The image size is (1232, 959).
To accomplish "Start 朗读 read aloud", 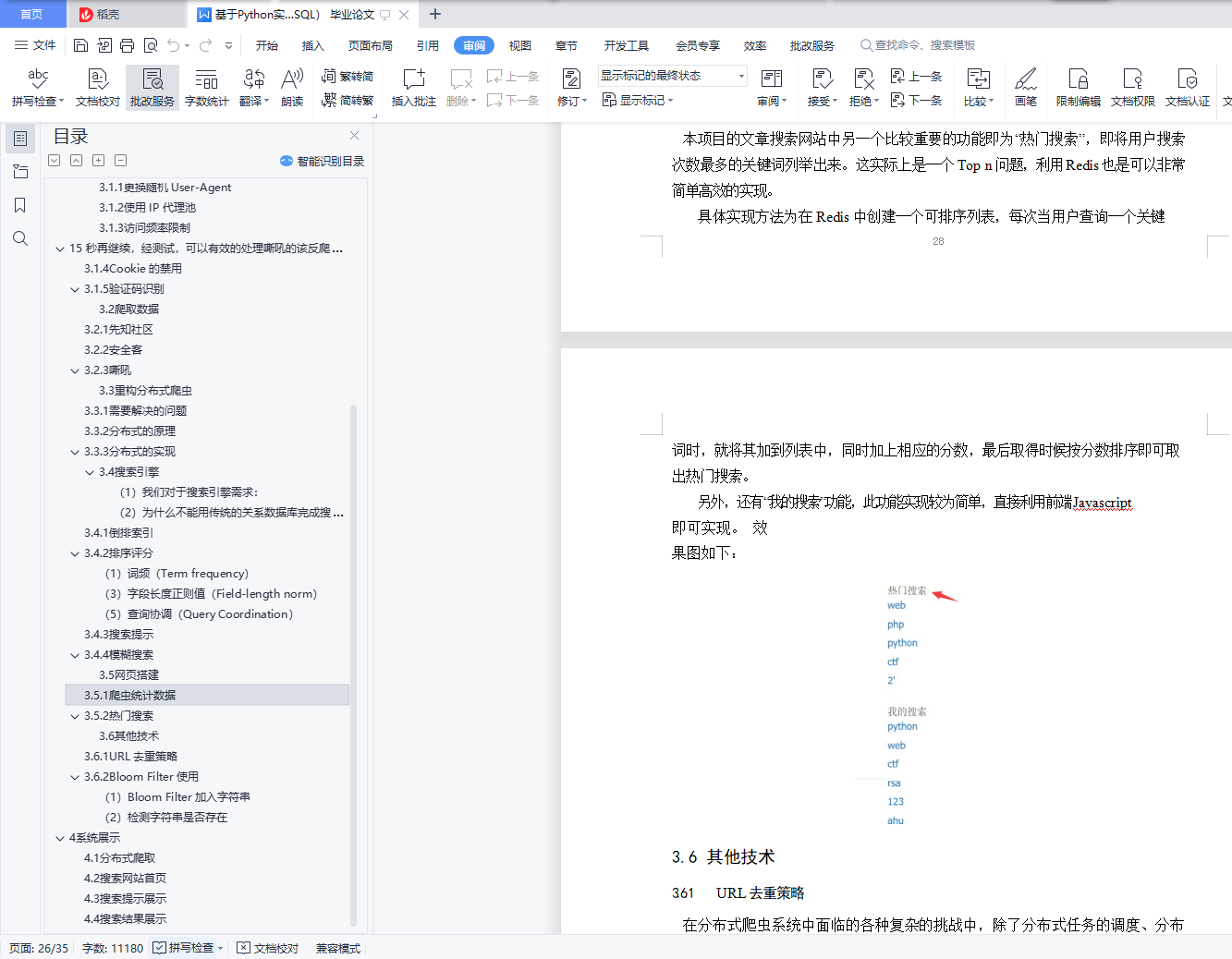I will 292,88.
